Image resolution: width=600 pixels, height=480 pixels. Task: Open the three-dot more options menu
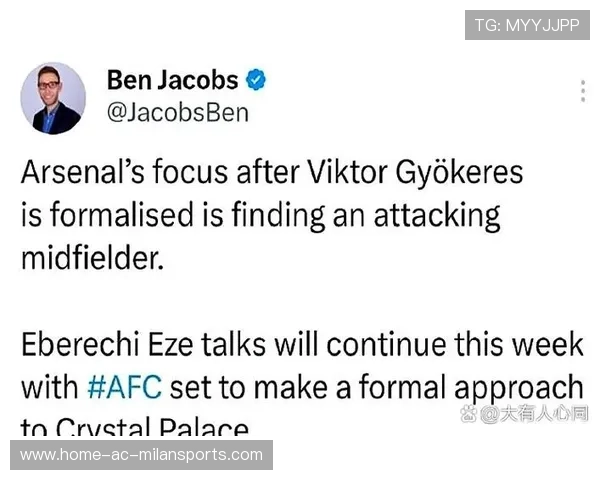[x=583, y=91]
